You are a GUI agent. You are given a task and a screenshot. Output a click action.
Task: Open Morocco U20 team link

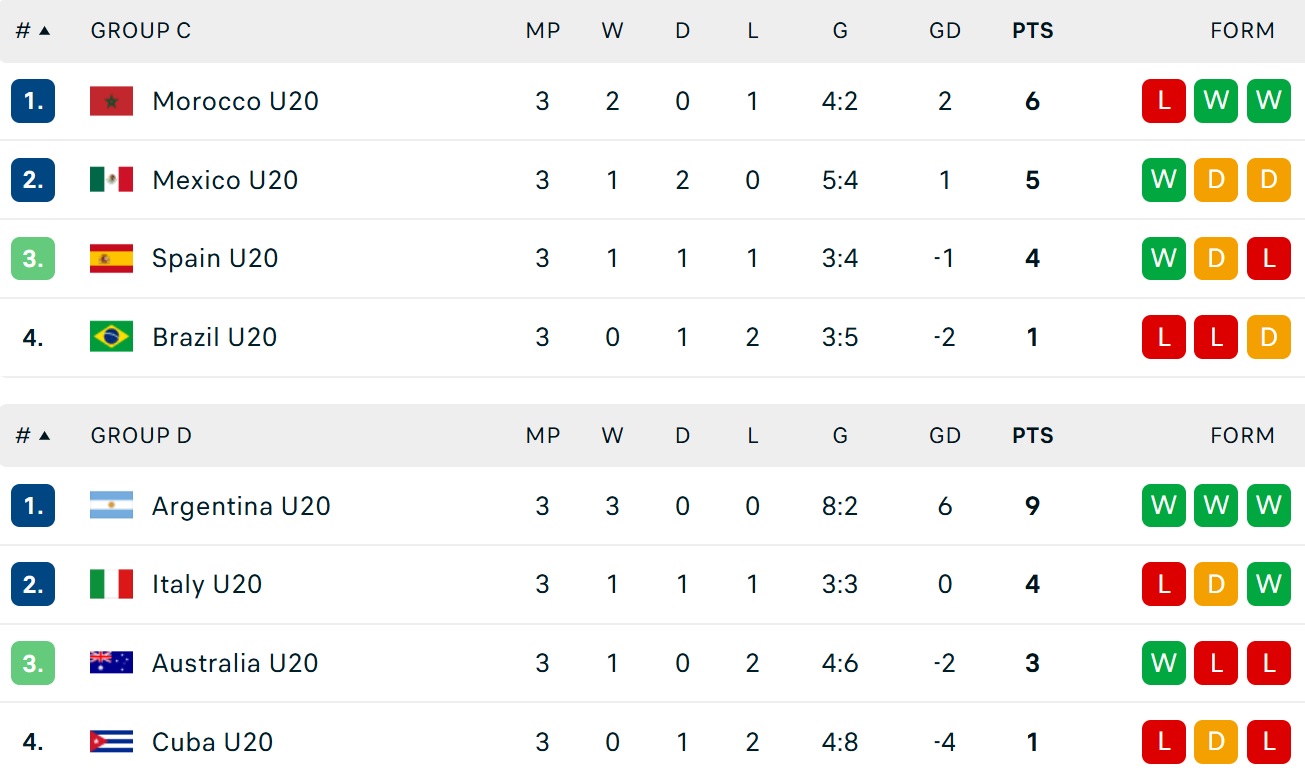click(235, 101)
